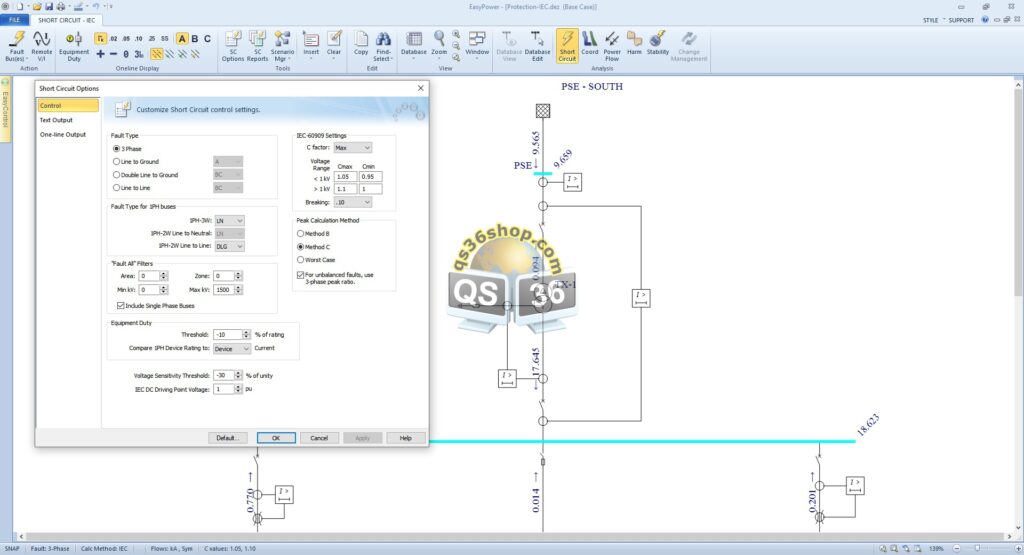Open Breaking time dropdown
The width and height of the screenshot is (1024, 555).
tap(353, 202)
